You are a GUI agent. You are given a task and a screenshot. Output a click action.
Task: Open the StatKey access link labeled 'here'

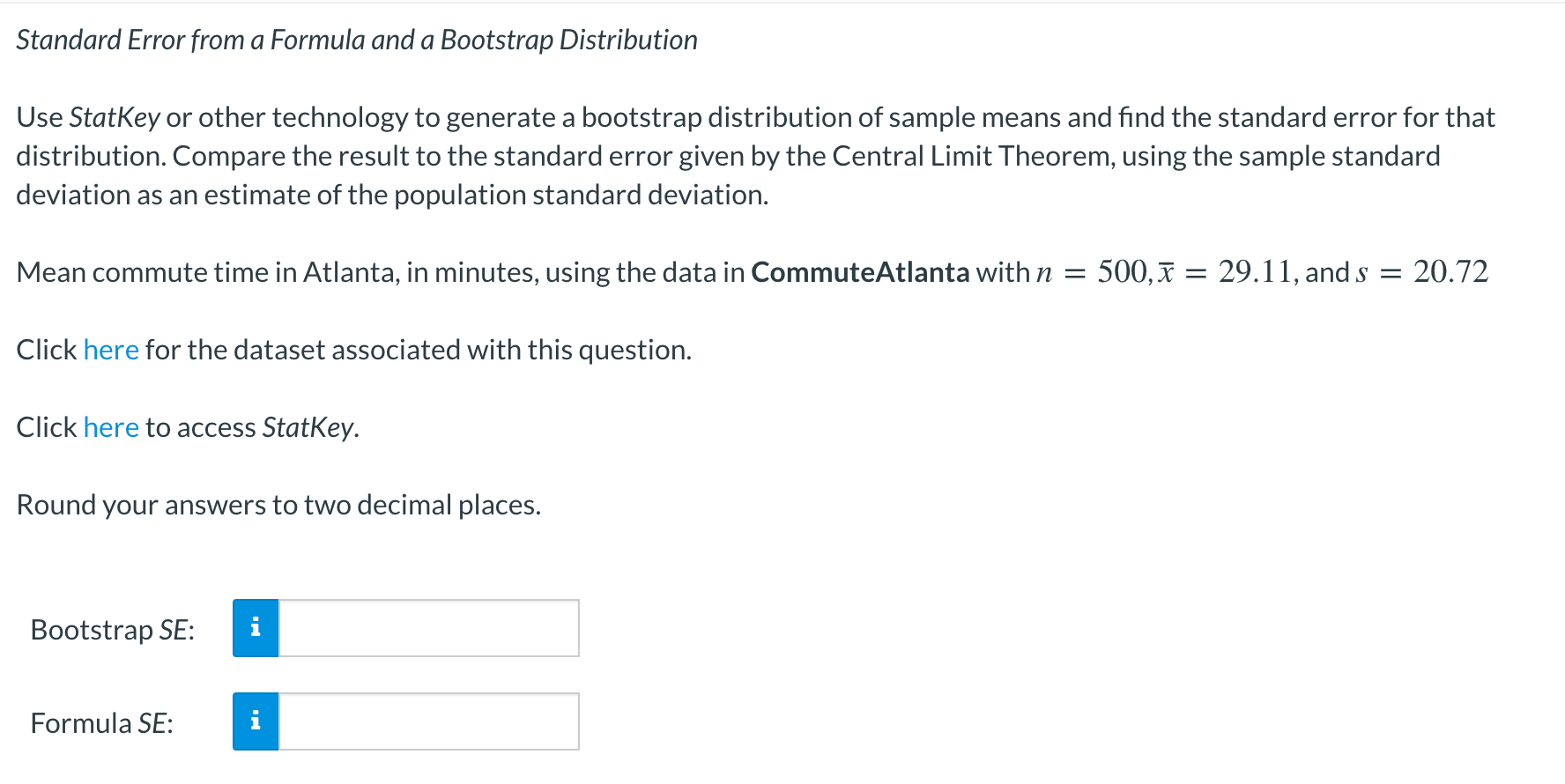pos(110,427)
